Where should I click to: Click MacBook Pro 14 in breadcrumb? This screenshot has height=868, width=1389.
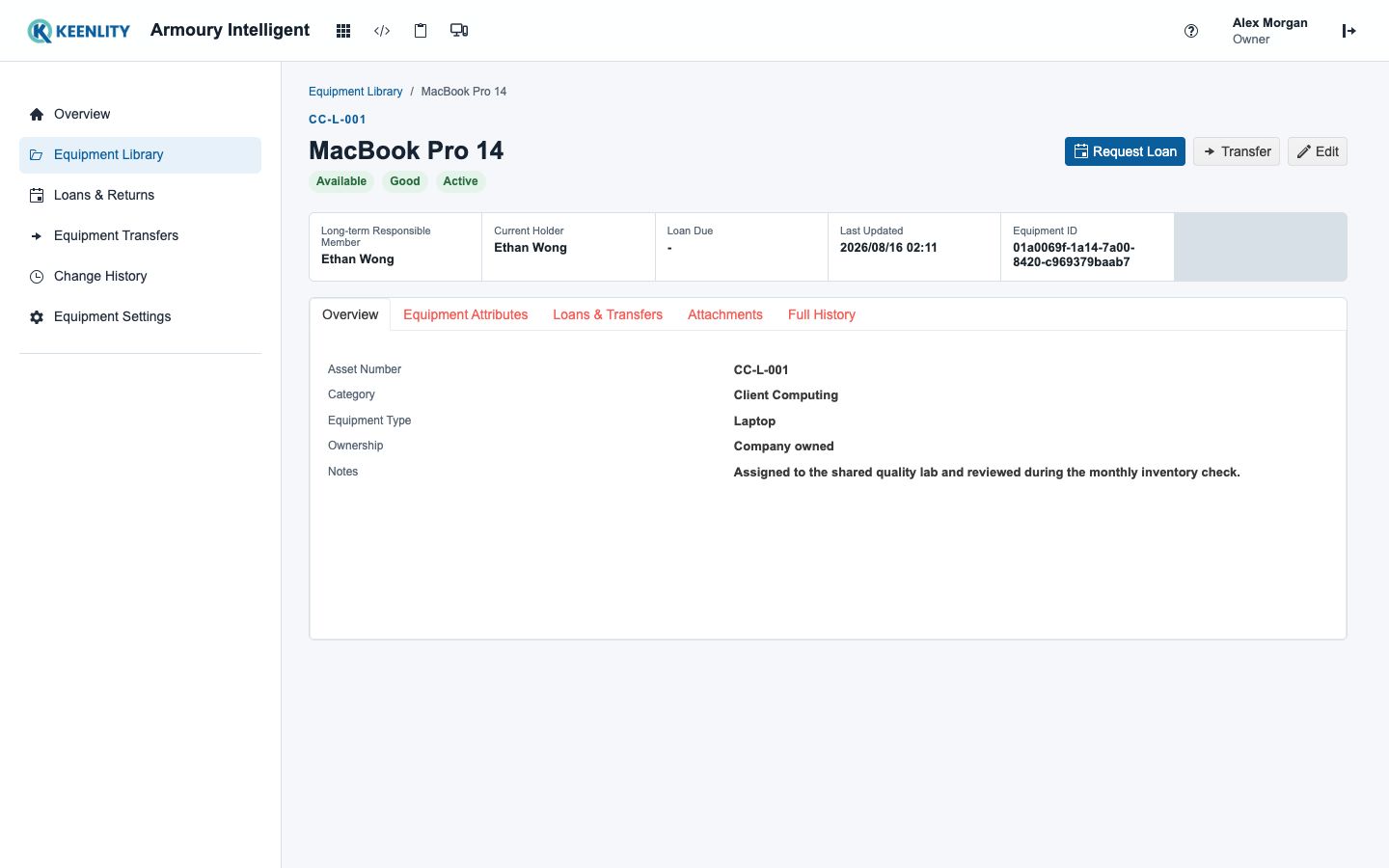(464, 92)
